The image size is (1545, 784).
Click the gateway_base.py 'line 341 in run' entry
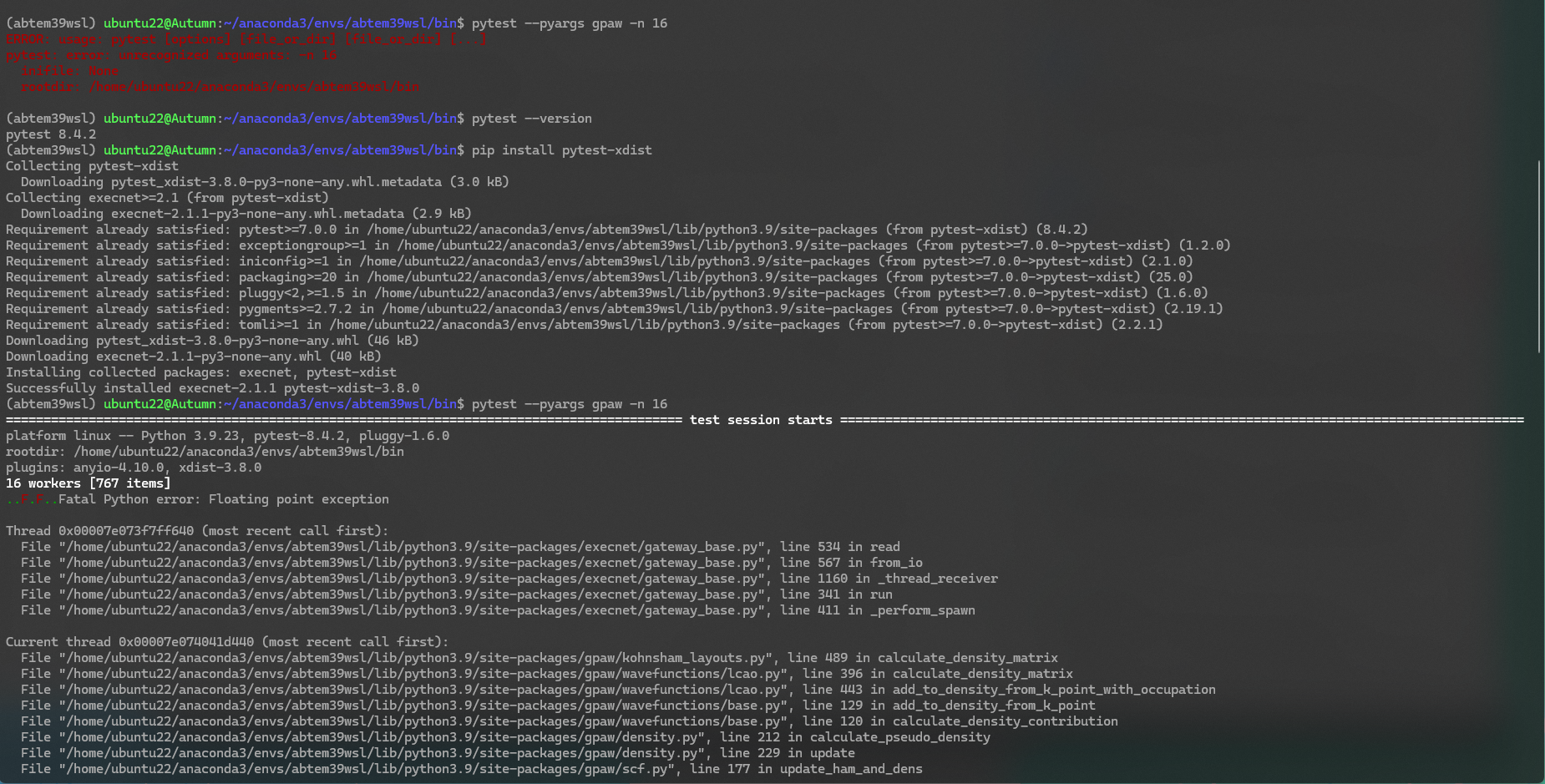[457, 594]
